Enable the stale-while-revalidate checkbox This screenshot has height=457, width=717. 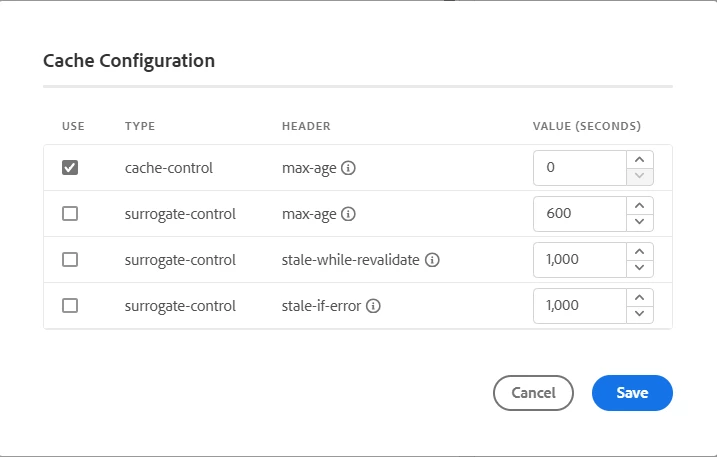point(70,260)
